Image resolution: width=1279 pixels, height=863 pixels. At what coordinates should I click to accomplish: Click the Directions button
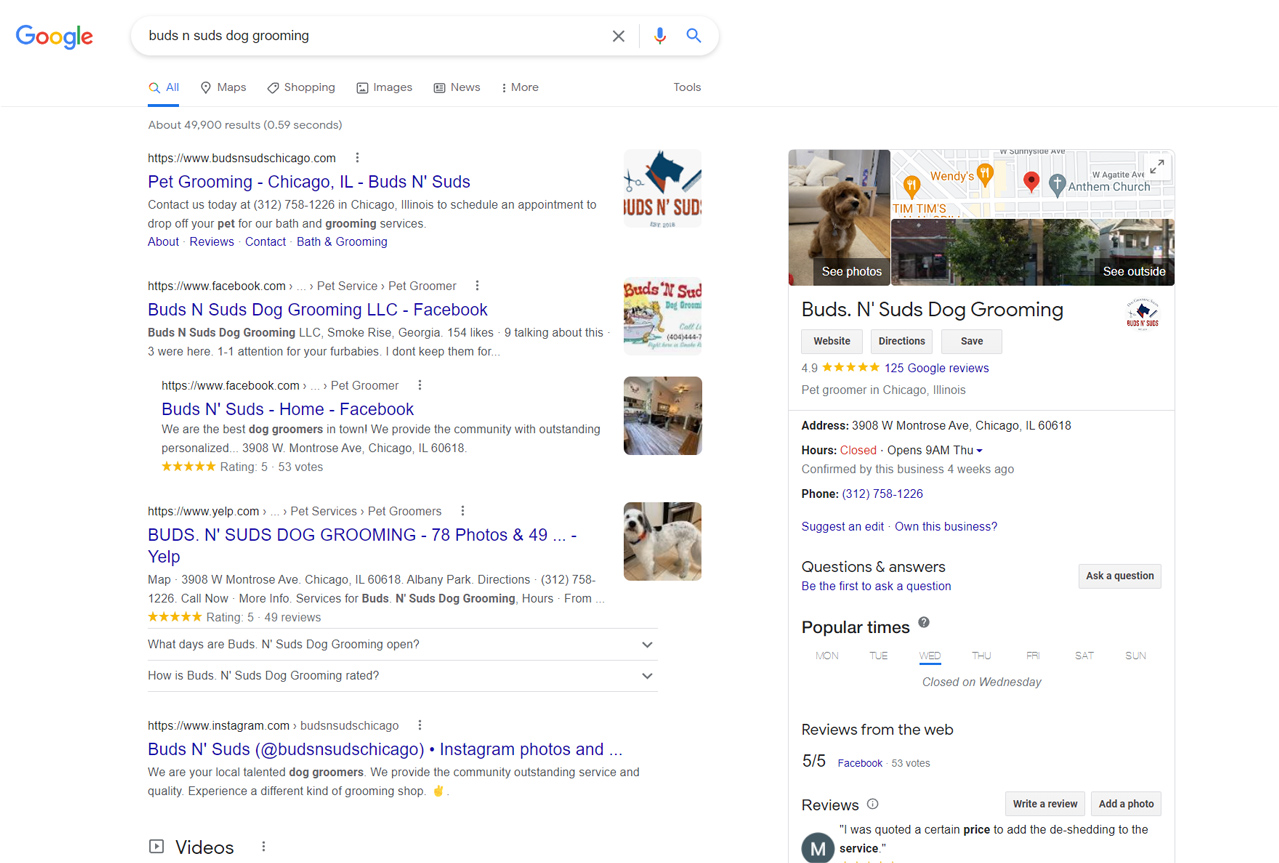[902, 341]
